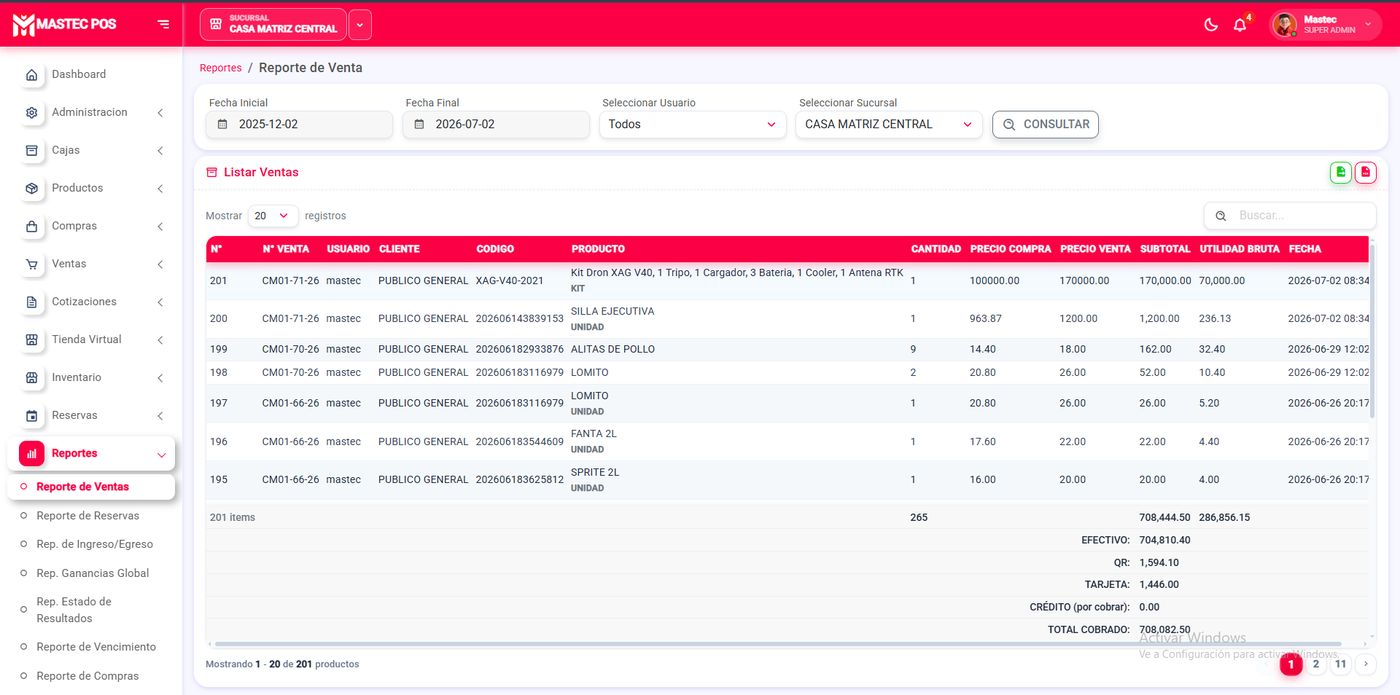
Task: Click the Mastec user avatar
Action: pyautogui.click(x=1285, y=25)
